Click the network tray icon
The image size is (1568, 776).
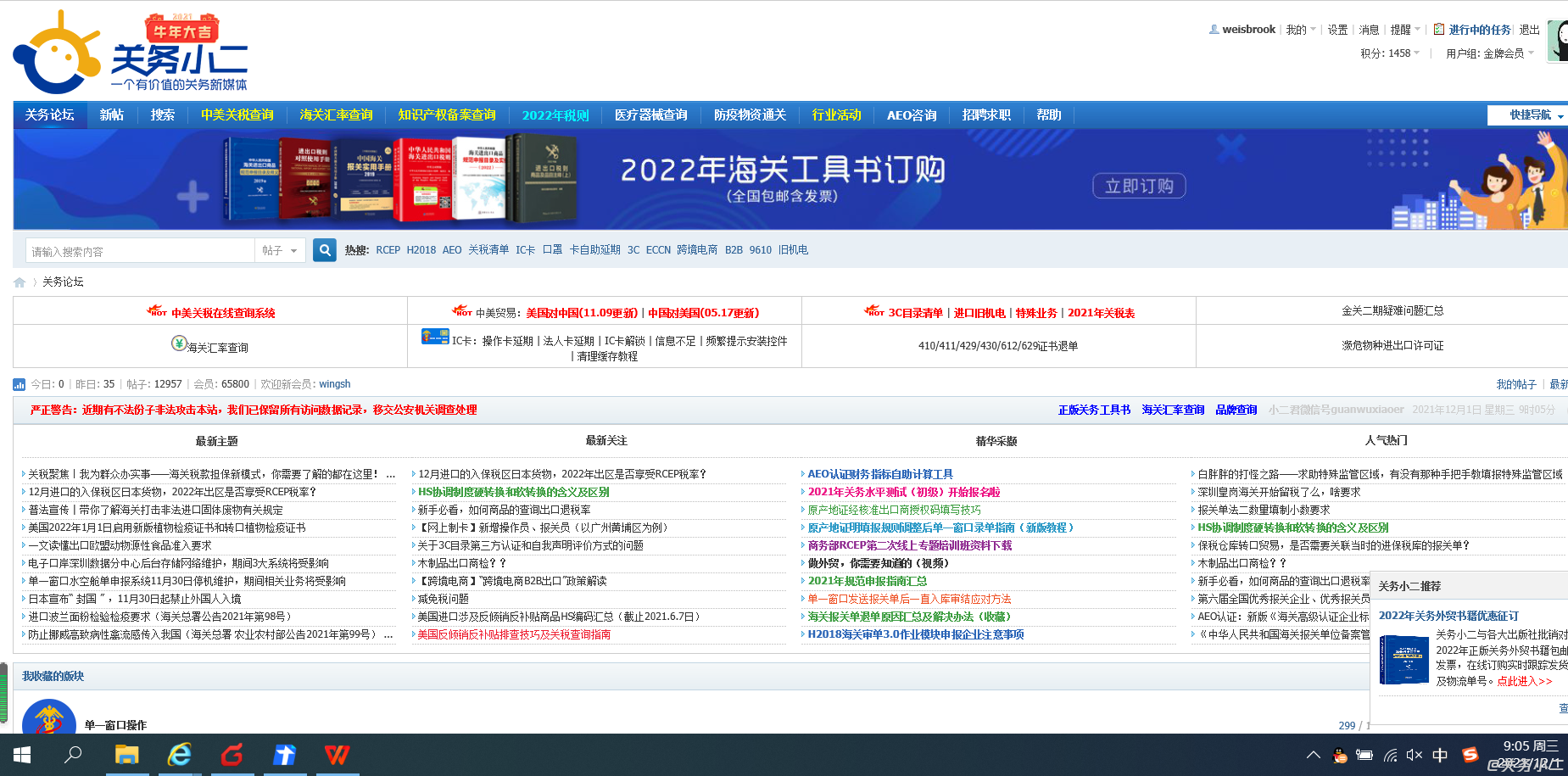point(1390,755)
